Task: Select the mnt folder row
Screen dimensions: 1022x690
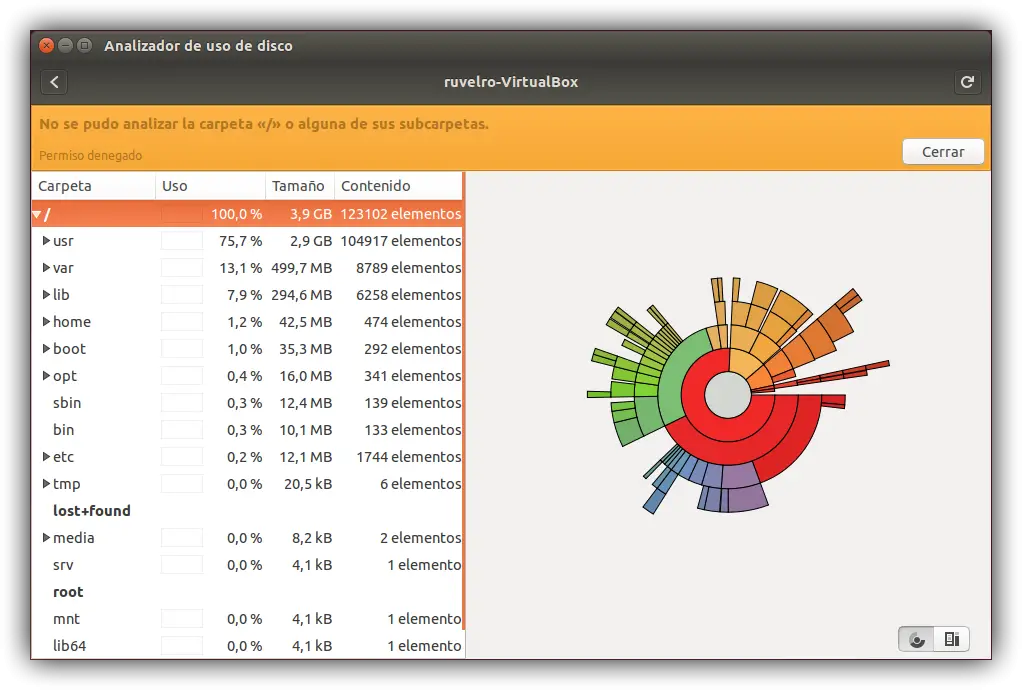Action: pos(247,619)
